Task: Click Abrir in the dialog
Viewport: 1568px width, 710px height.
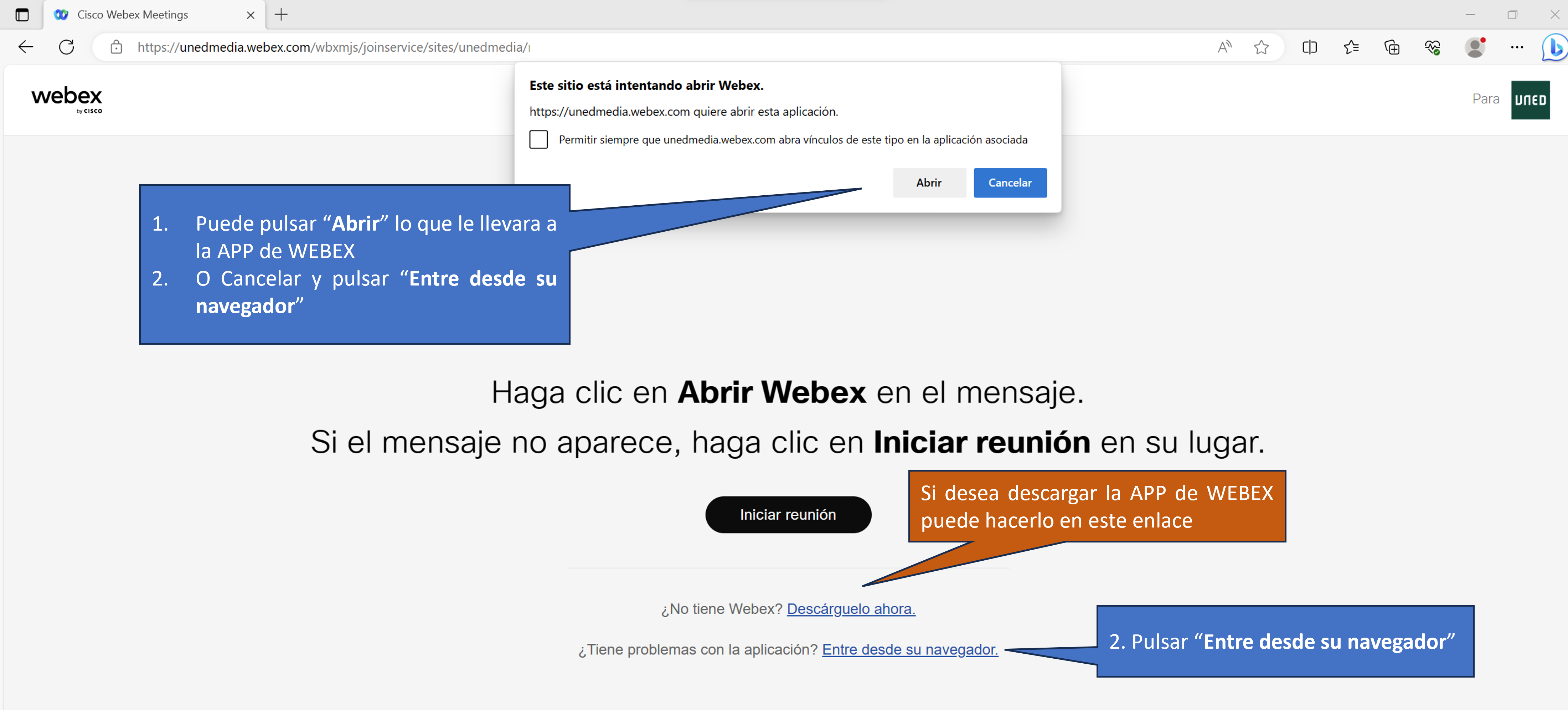Action: pos(929,183)
